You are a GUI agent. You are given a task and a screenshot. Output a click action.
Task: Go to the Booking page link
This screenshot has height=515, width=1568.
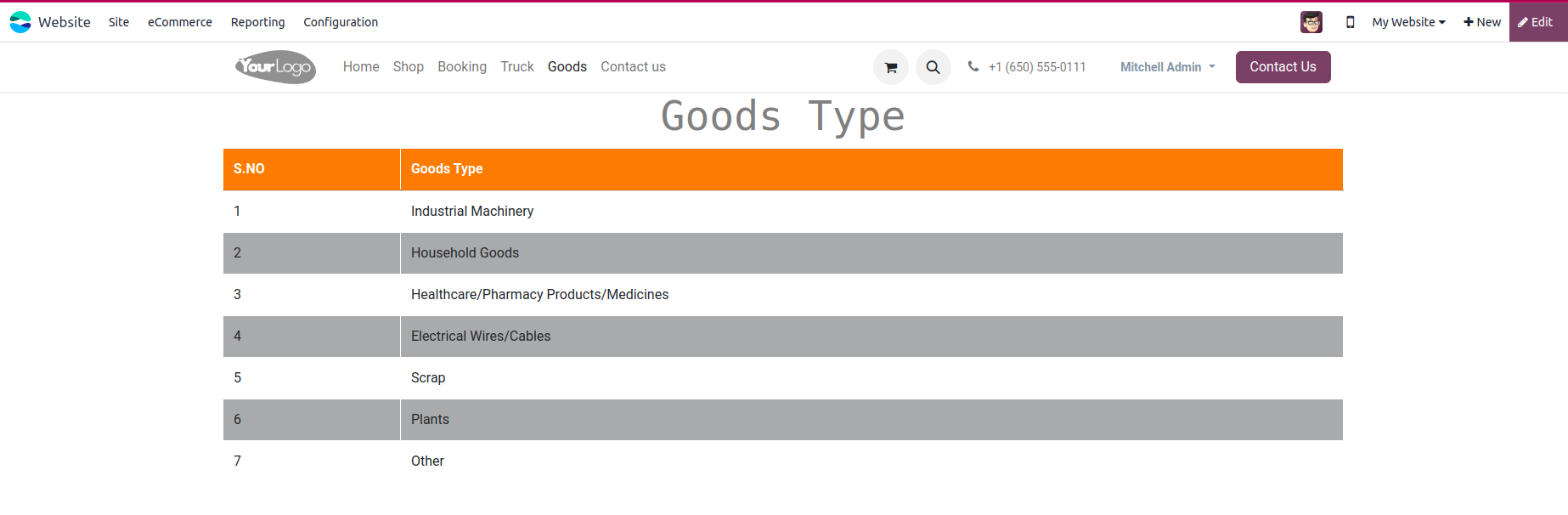click(x=462, y=67)
